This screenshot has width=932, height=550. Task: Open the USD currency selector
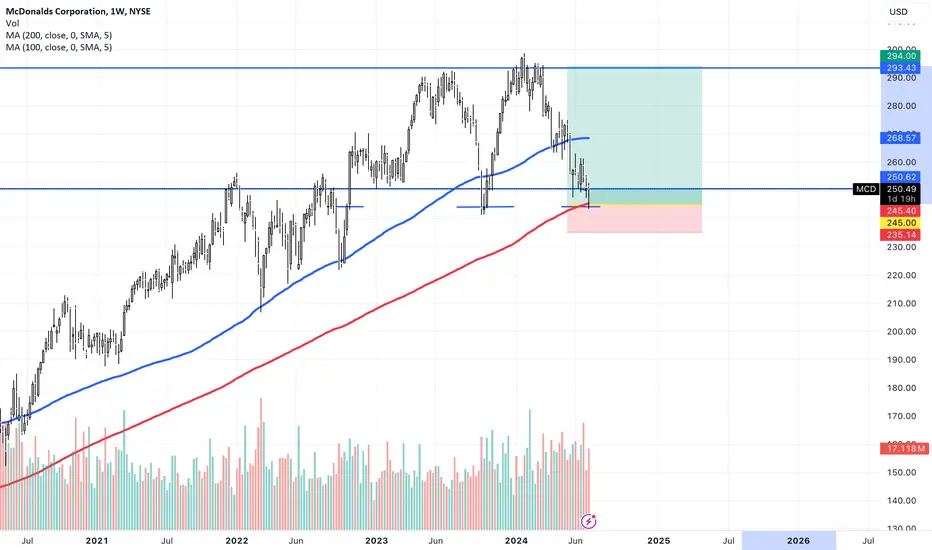coord(898,12)
